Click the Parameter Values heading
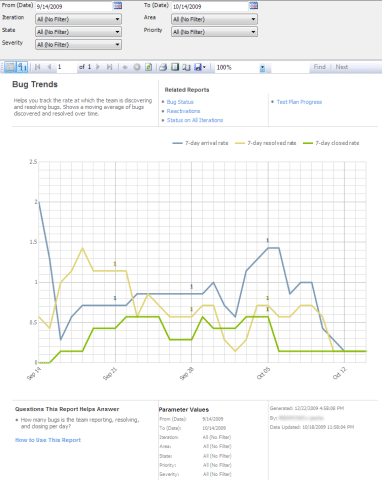The width and height of the screenshot is (382, 480). [x=184, y=410]
